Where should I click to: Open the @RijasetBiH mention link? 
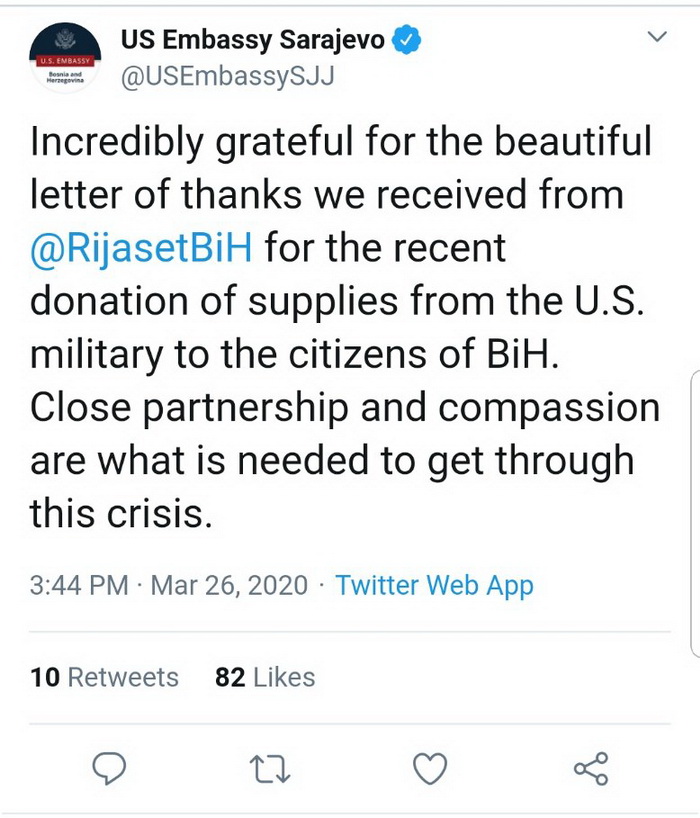141,247
